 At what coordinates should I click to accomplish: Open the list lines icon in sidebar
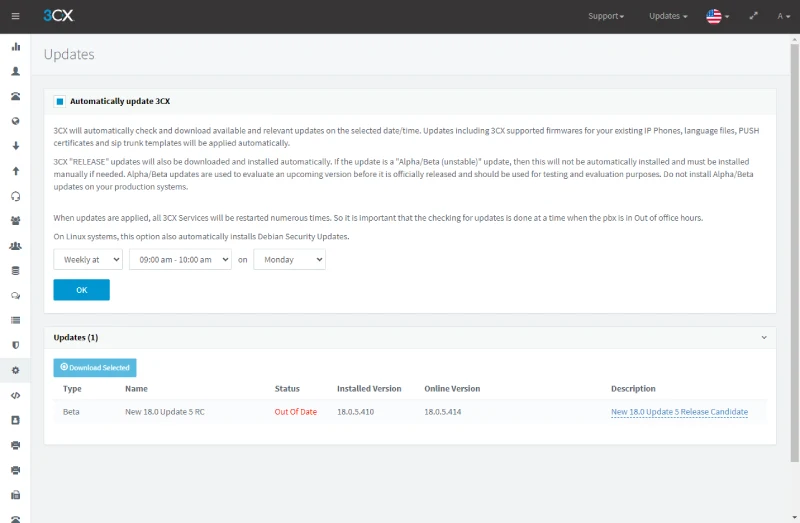pos(16,320)
